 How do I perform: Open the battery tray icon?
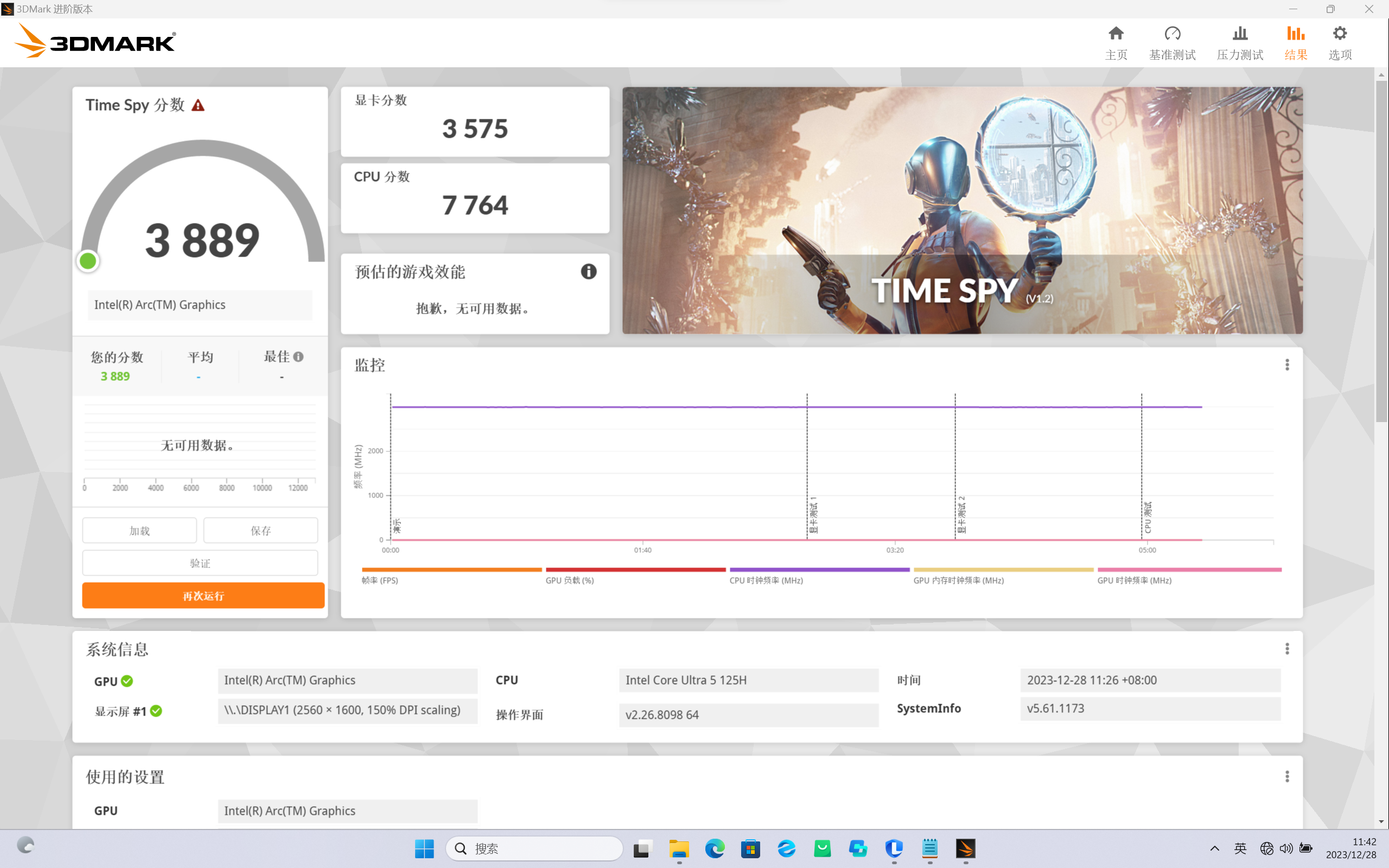click(1306, 848)
